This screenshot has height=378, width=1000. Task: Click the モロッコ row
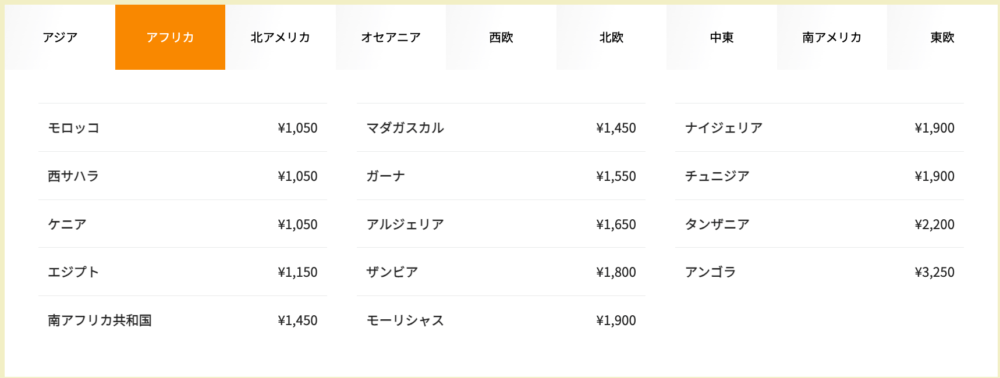182,127
